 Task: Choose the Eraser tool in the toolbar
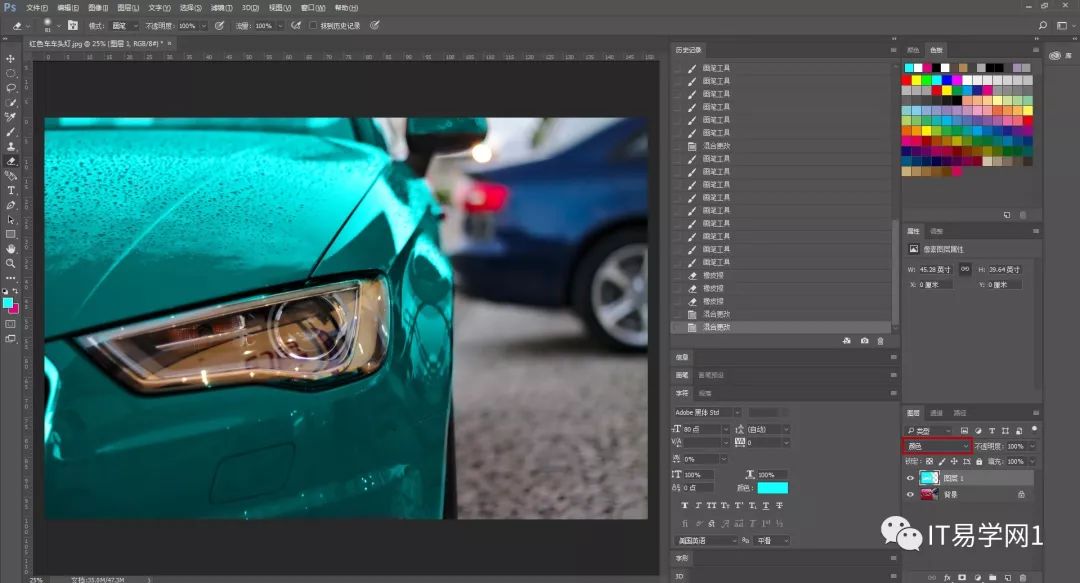[x=11, y=160]
